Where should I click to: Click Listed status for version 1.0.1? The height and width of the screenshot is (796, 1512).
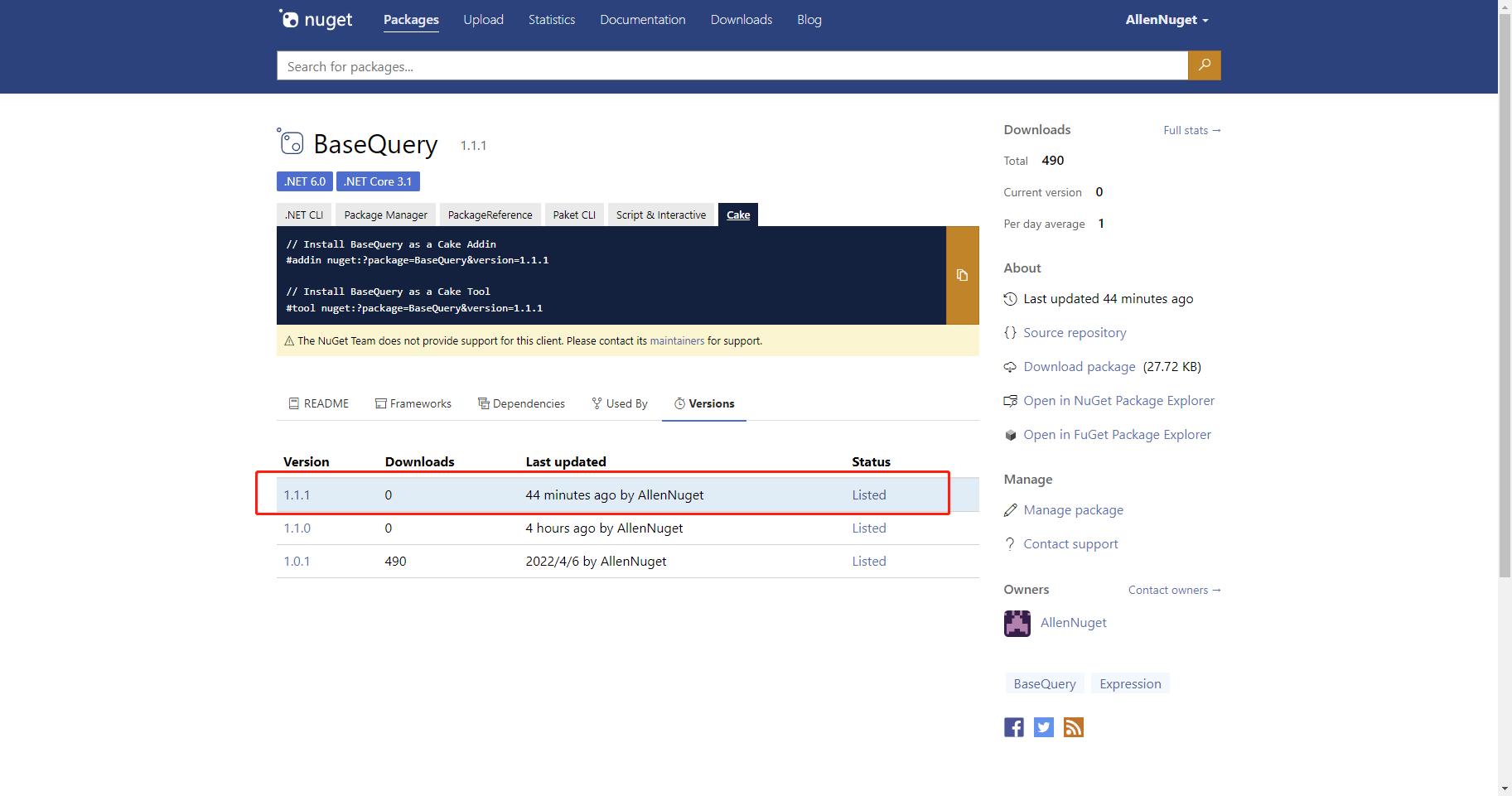(869, 562)
